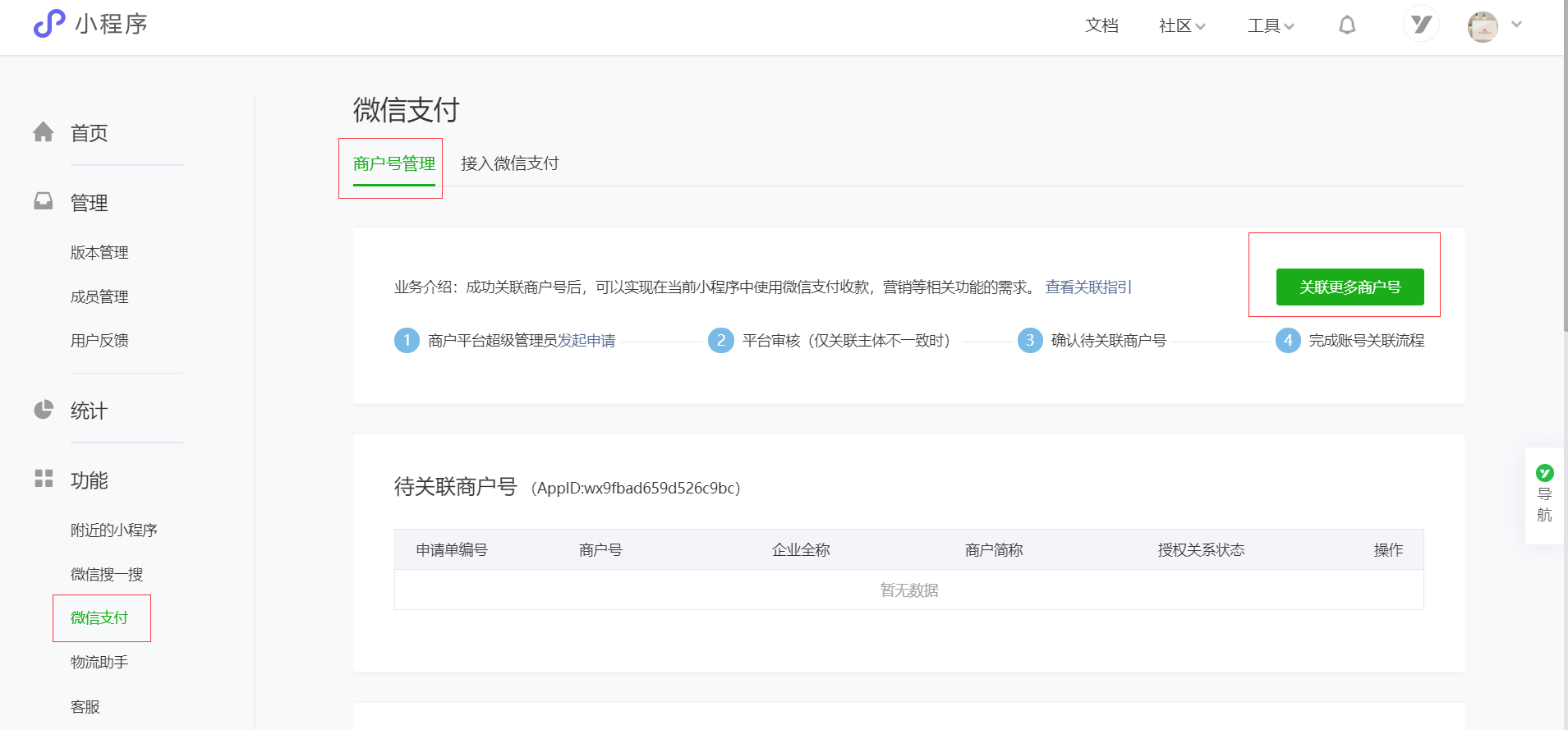Viewport: 1568px width, 730px height.
Task: Click the inbox icon beside 管理
Action: tap(44, 201)
